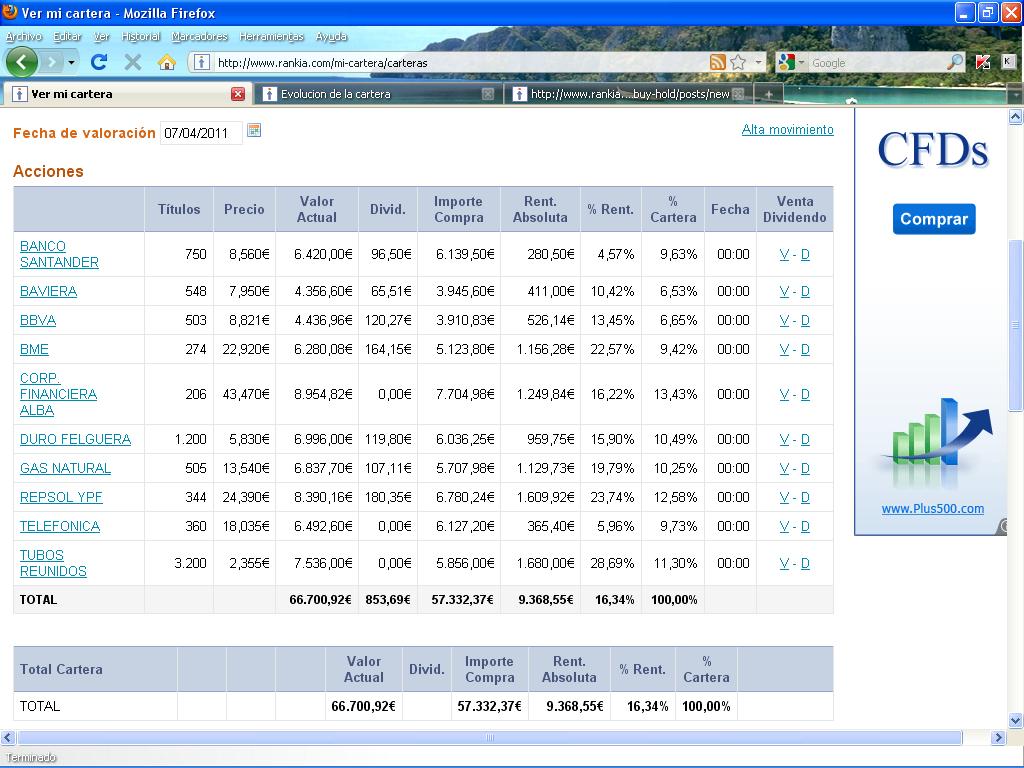This screenshot has height=768, width=1024.
Task: Click D (dividendo) link for DURO FELGUERA
Action: point(805,439)
